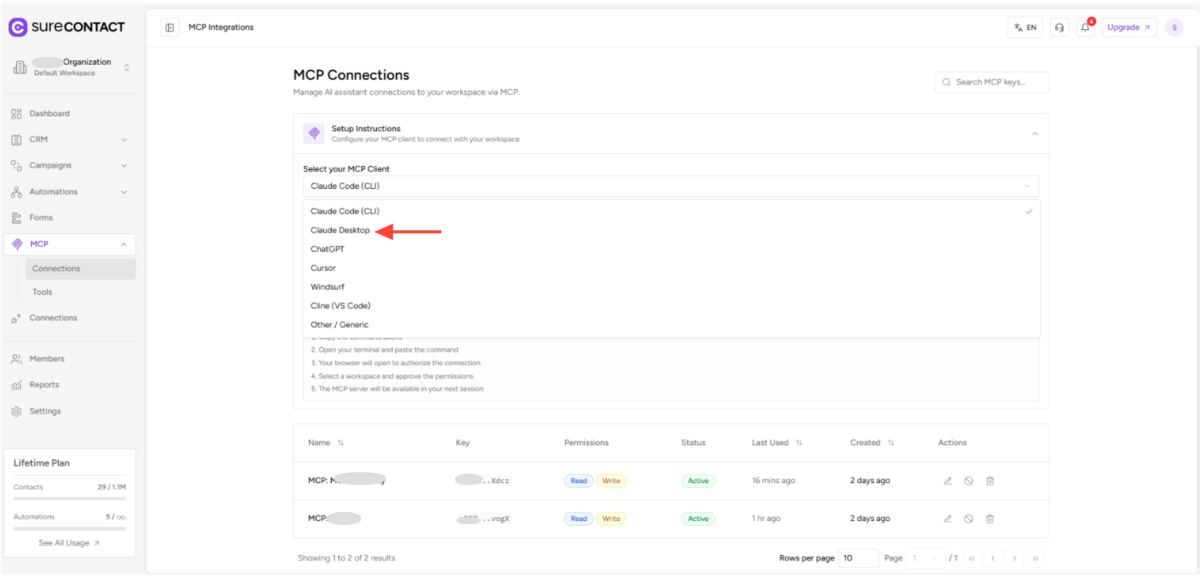Screen dimensions: 1200x577
Task: Revoke the MCP key ending vogX
Action: pos(969,519)
